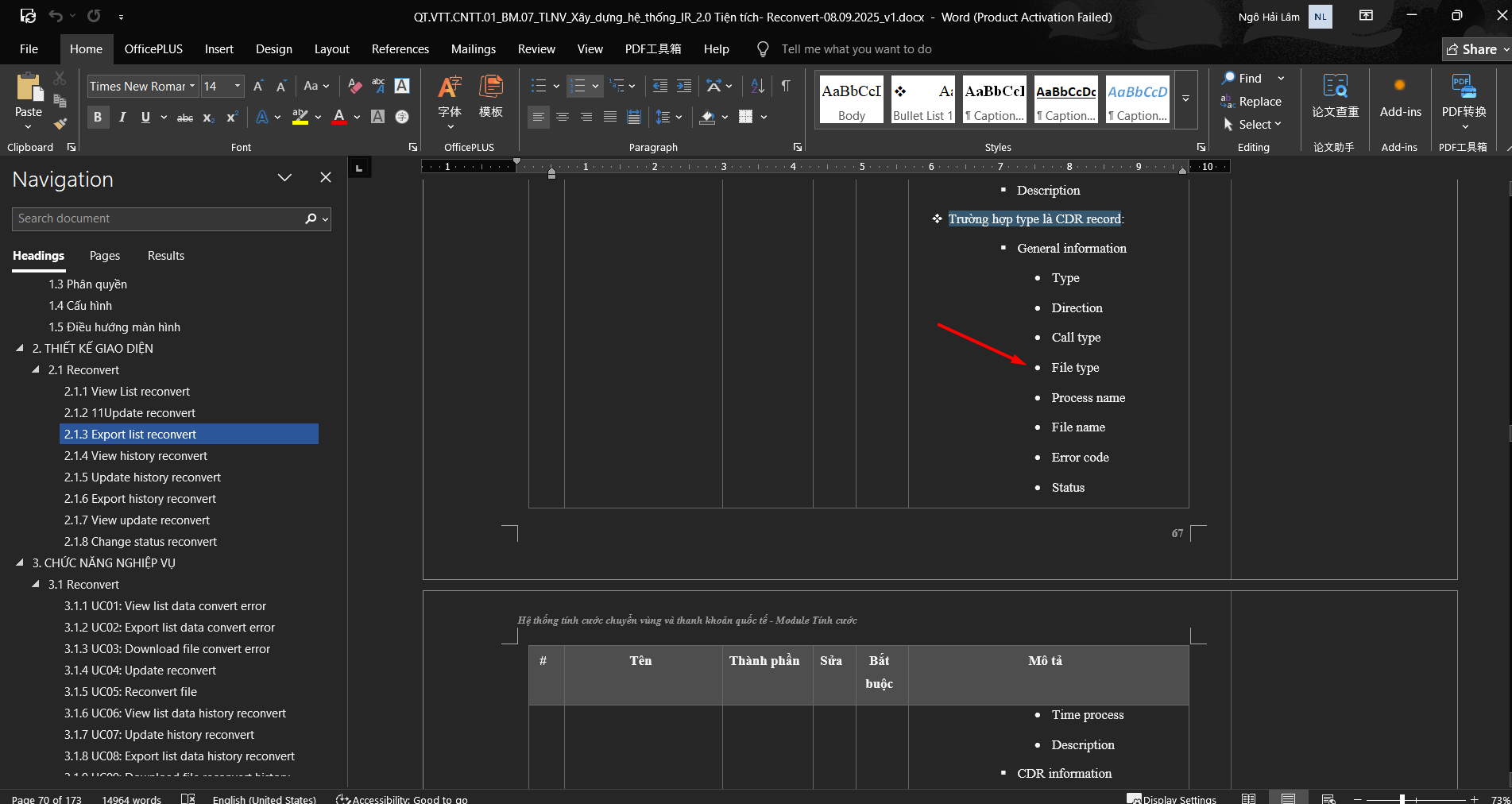Switch to the Pages navigation tab
The image size is (1512, 804).
[x=104, y=256]
